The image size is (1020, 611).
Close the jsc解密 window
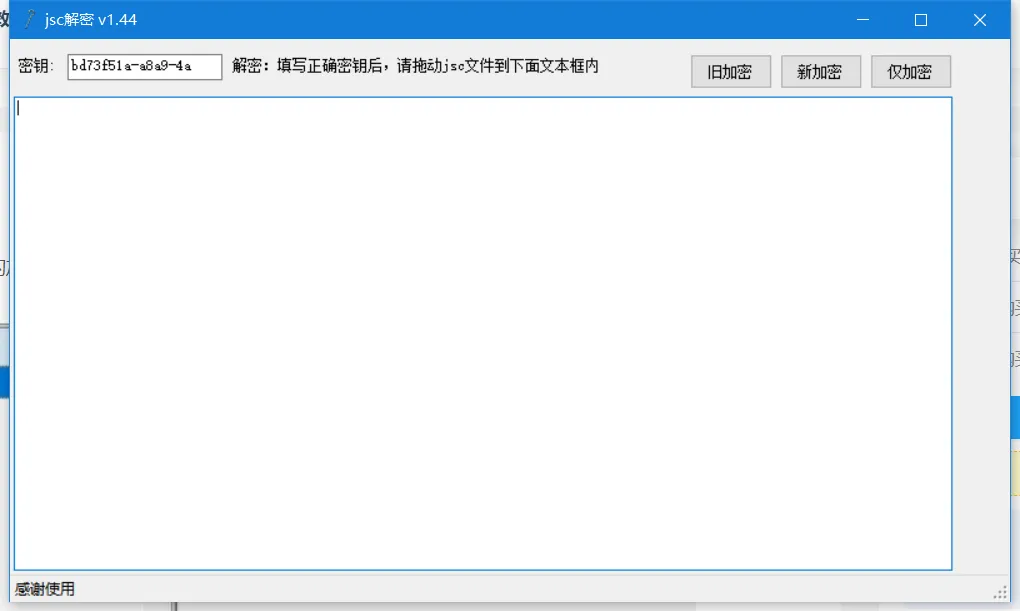pyautogui.click(x=980, y=19)
